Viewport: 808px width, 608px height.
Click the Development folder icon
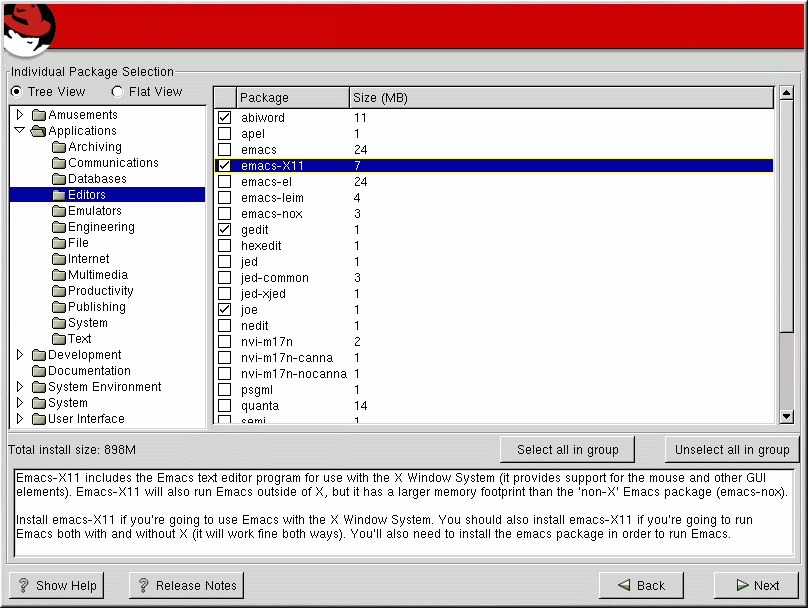(39, 355)
